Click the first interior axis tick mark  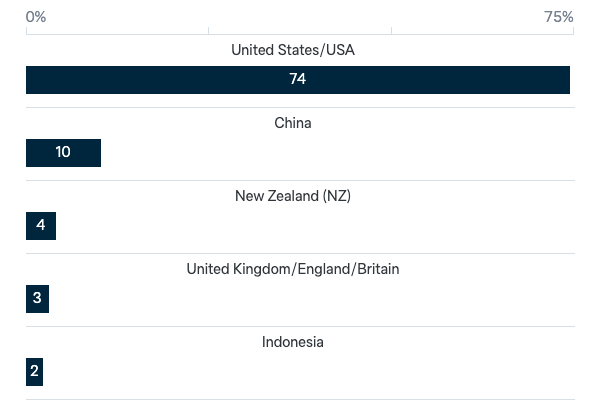point(209,31)
